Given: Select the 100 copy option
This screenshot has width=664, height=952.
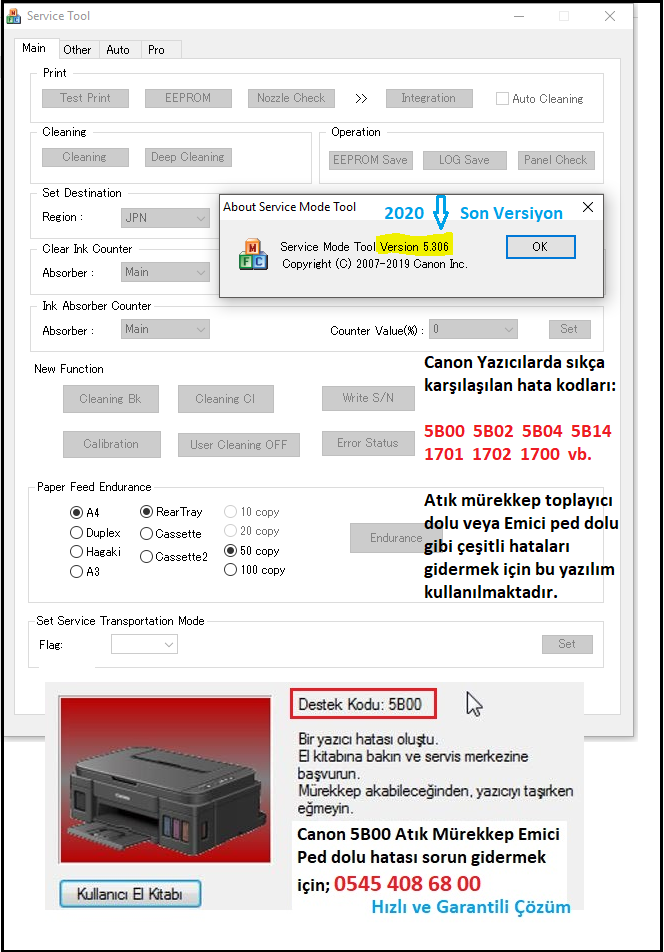Looking at the screenshot, I should 230,570.
